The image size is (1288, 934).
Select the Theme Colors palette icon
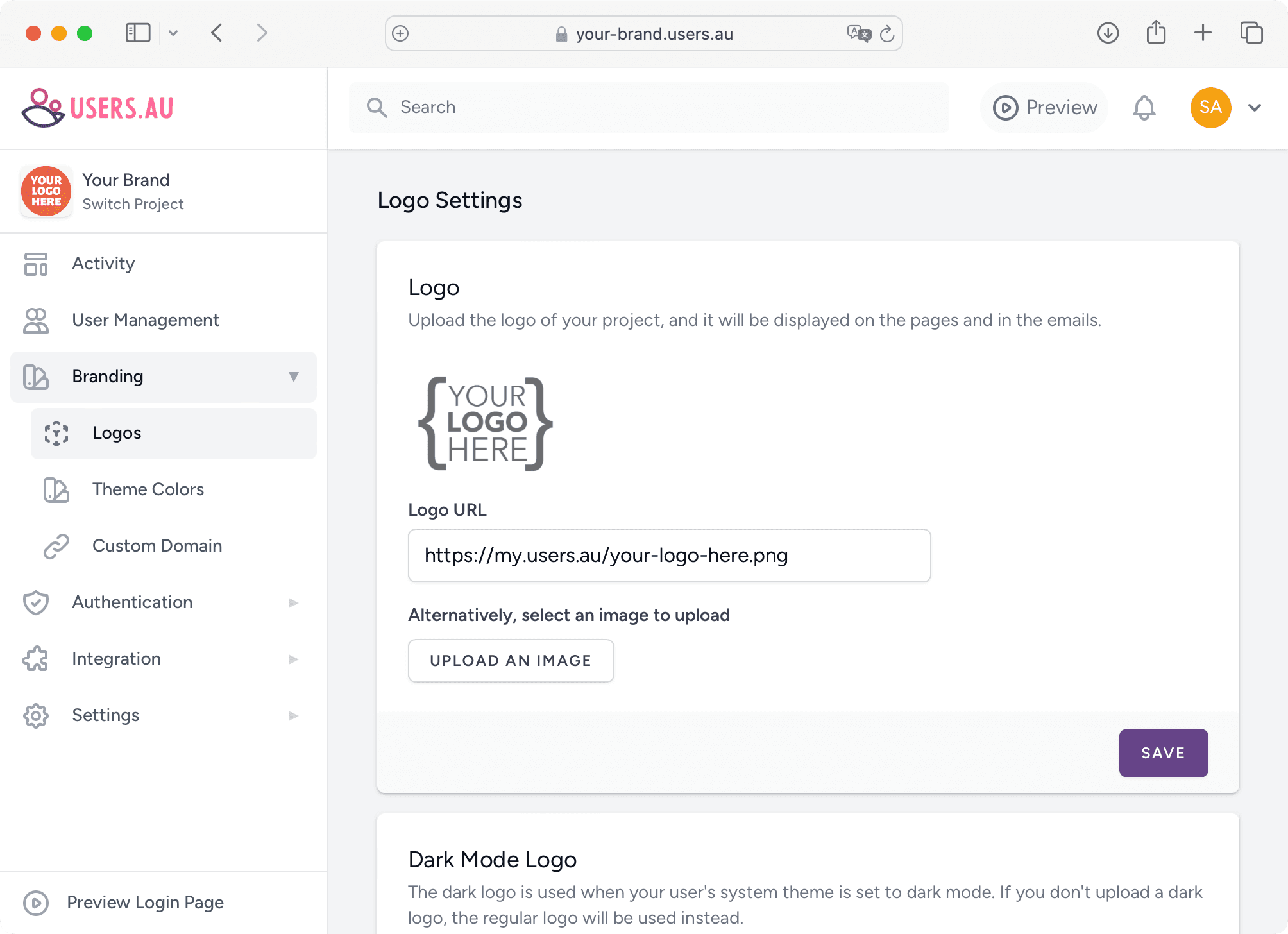click(x=56, y=489)
